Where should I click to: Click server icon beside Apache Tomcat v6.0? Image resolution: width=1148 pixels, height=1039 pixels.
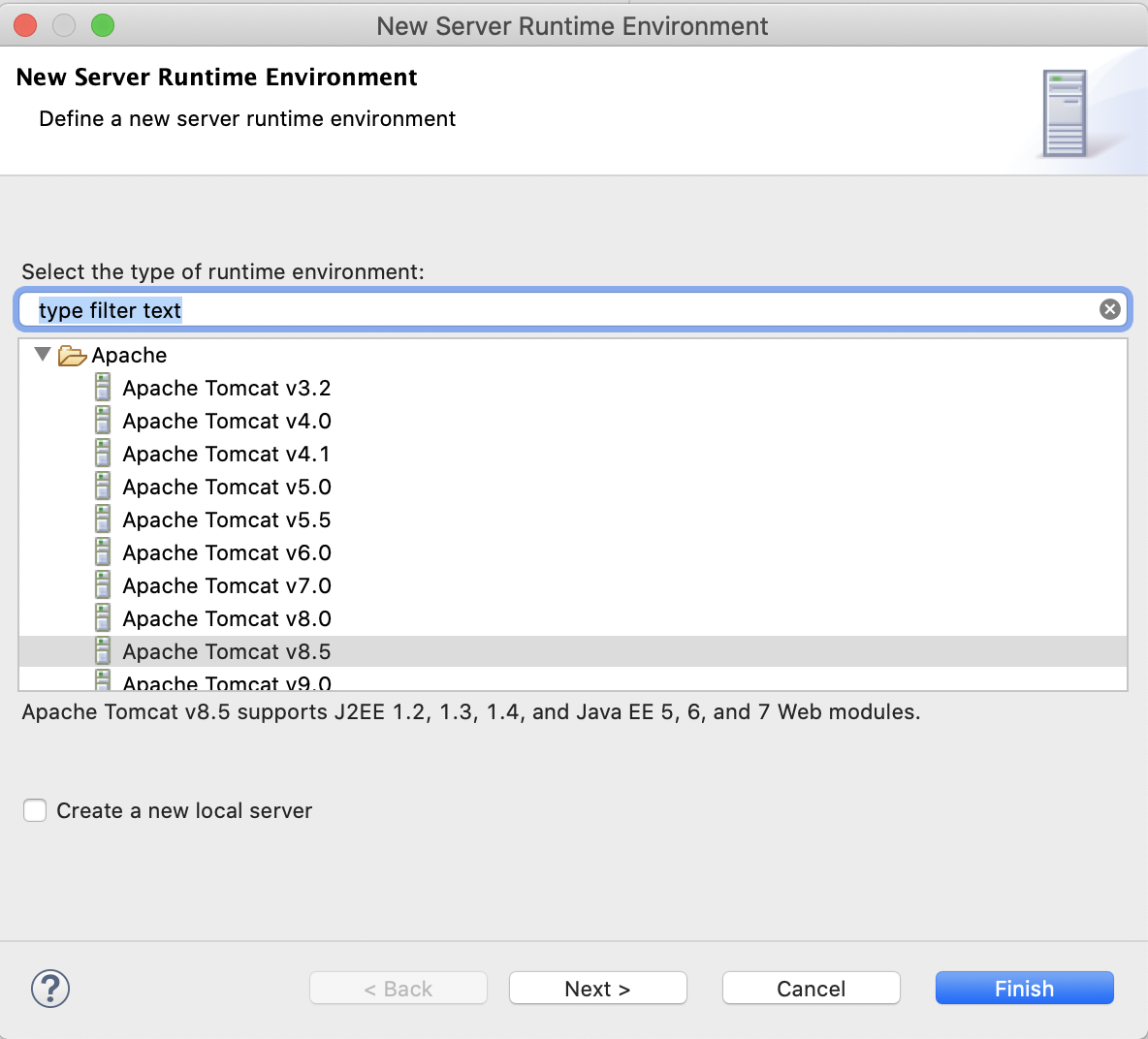pos(103,551)
